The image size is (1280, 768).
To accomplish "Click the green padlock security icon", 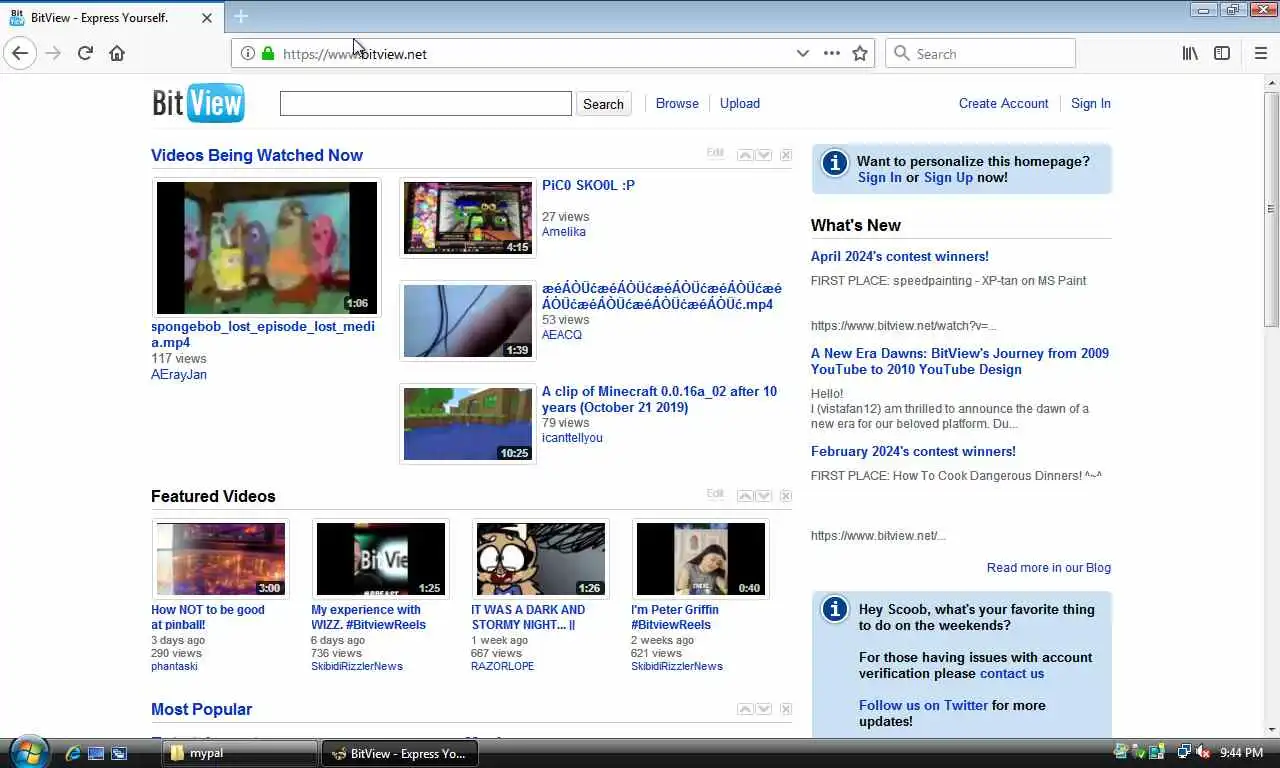I will point(268,53).
